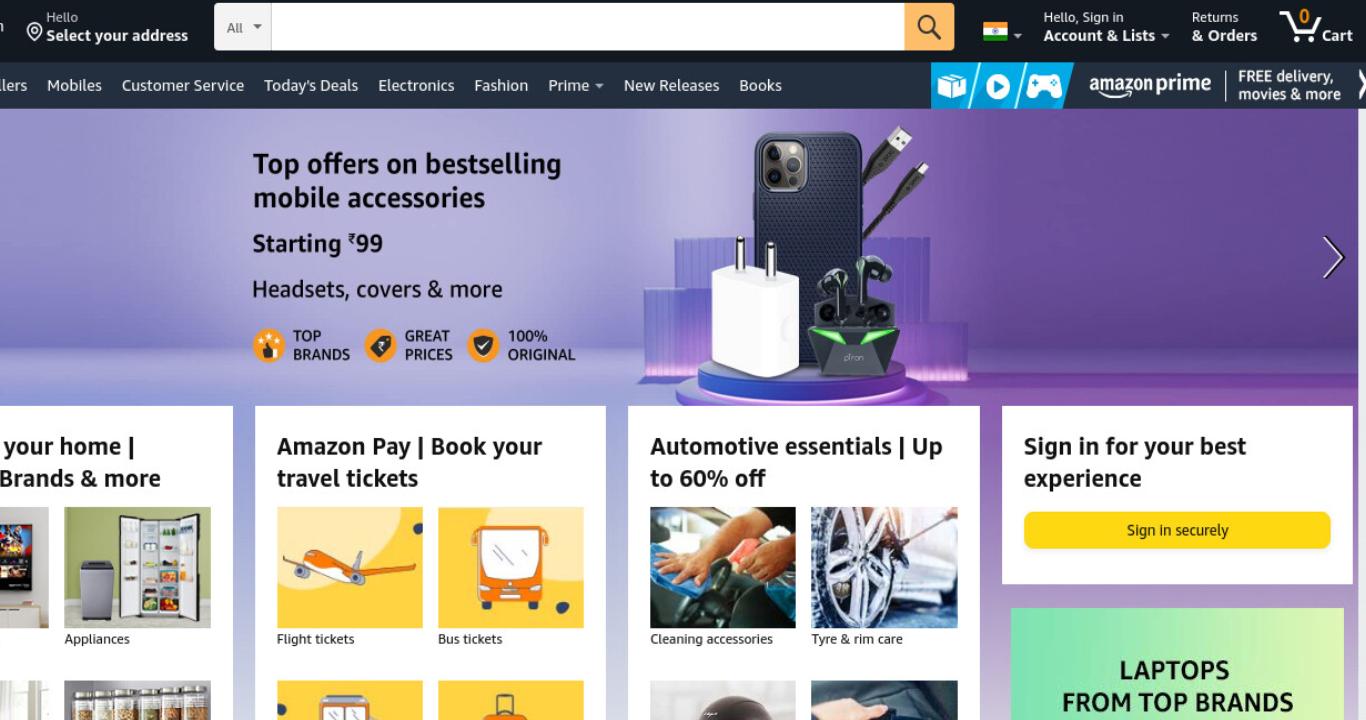The height and width of the screenshot is (720, 1366).
Task: Open the shopping cart icon
Action: tap(1315, 27)
